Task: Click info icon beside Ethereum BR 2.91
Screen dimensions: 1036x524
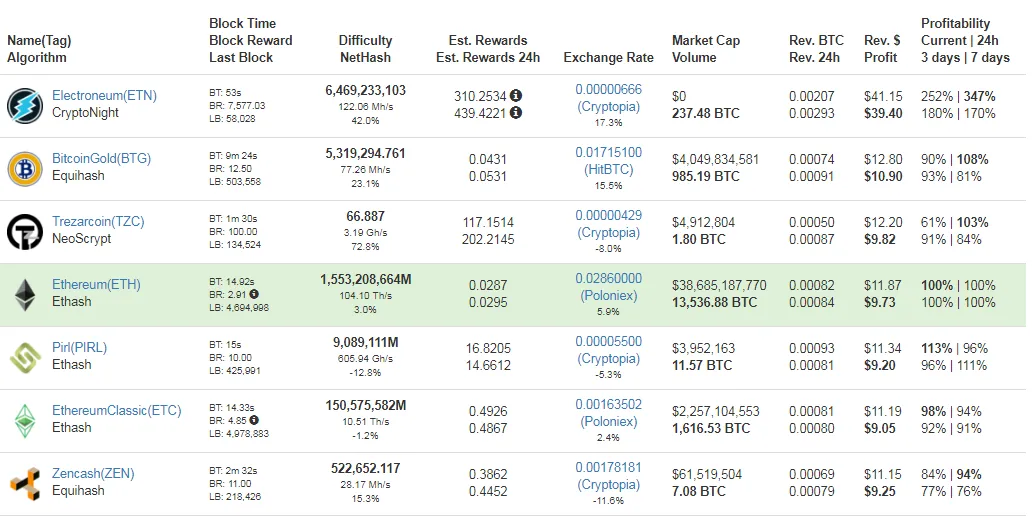Action: pos(254,294)
